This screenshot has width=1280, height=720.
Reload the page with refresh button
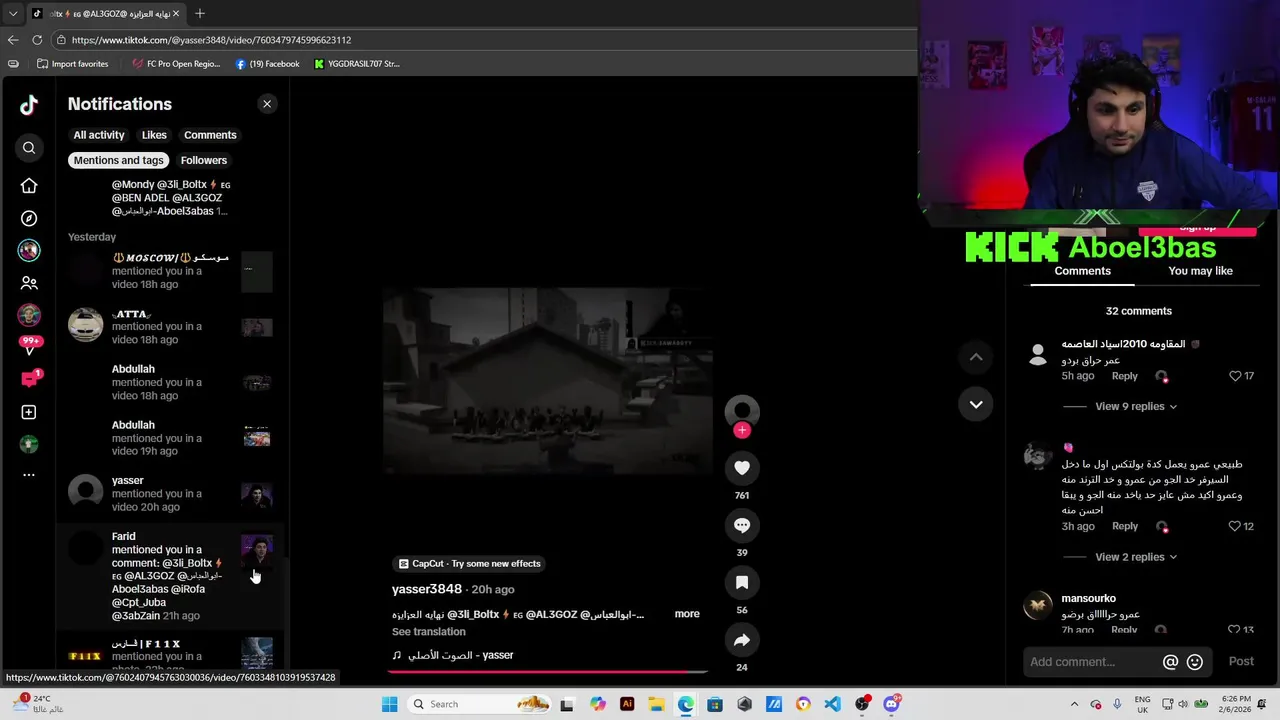[37, 40]
